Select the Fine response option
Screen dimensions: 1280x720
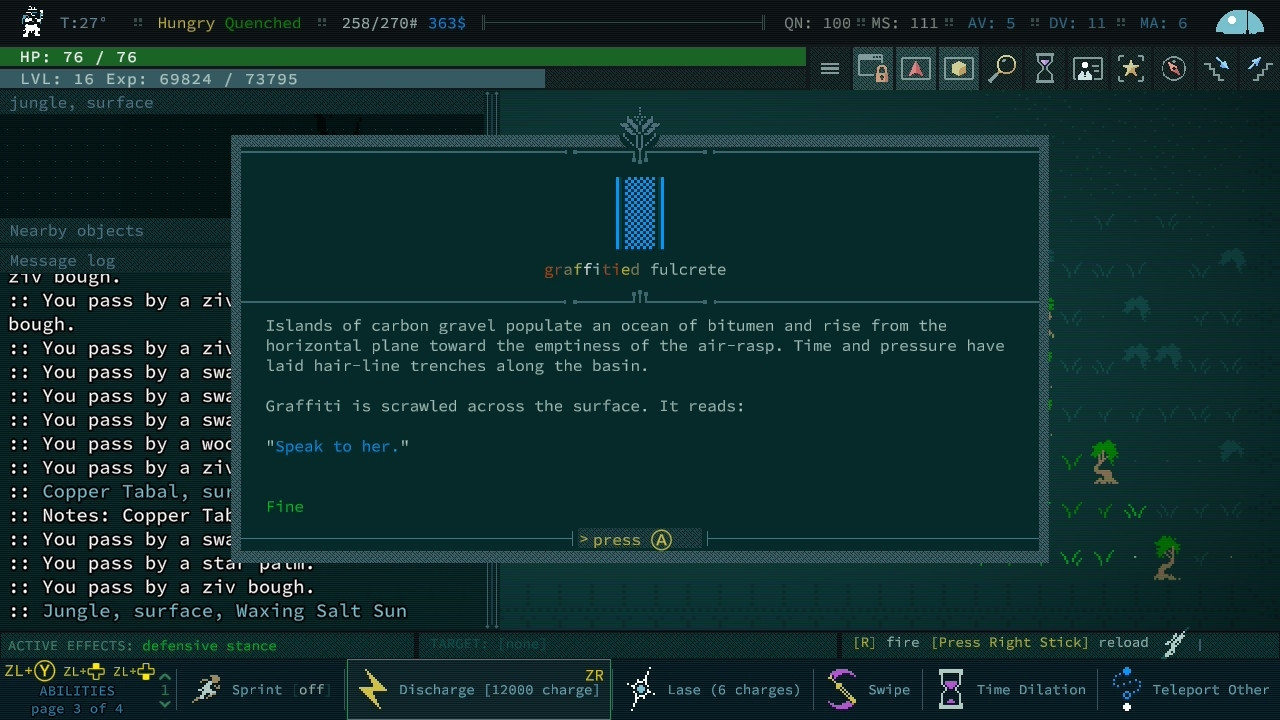click(285, 507)
